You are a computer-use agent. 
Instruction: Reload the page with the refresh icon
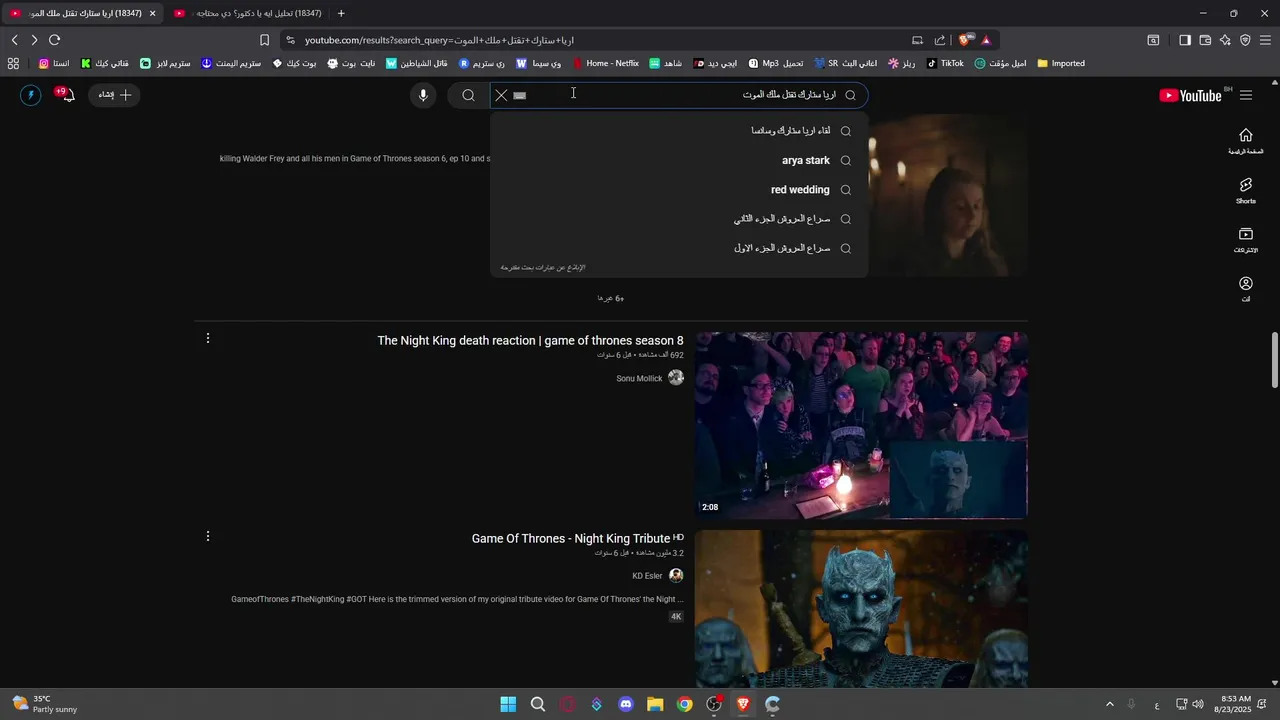tap(54, 40)
